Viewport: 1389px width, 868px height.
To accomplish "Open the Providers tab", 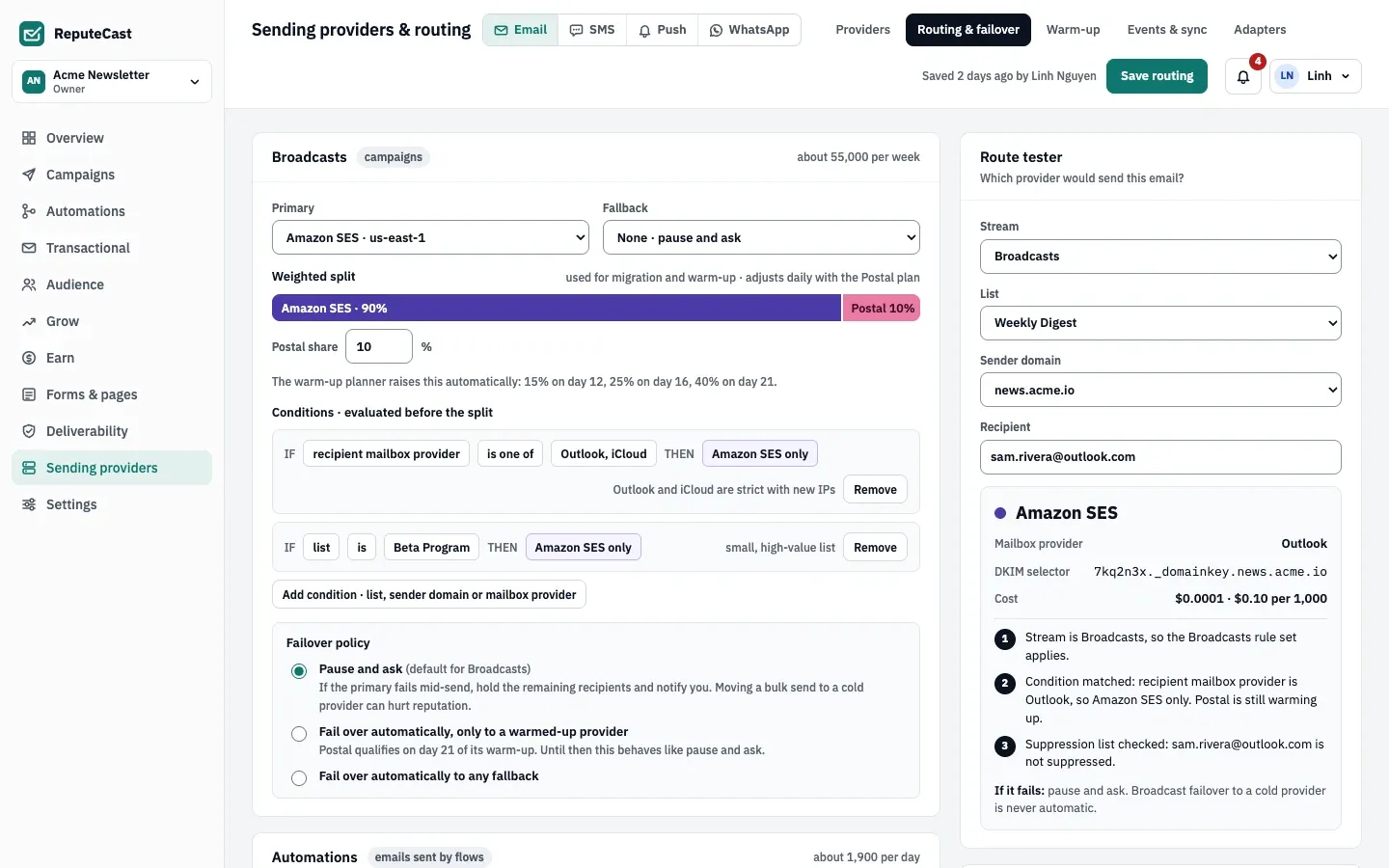I will click(862, 30).
